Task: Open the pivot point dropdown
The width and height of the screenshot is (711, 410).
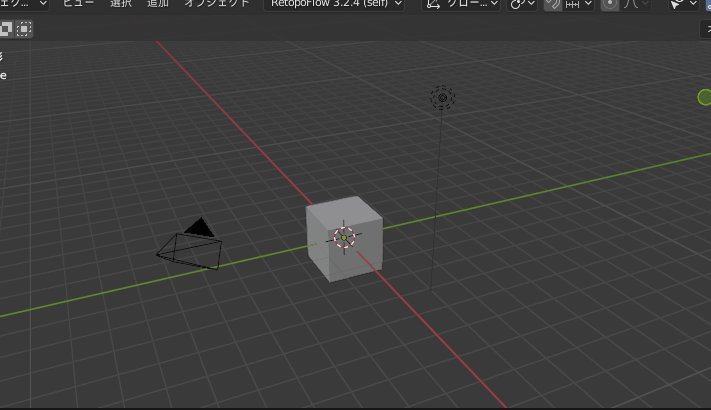Action: coord(522,4)
